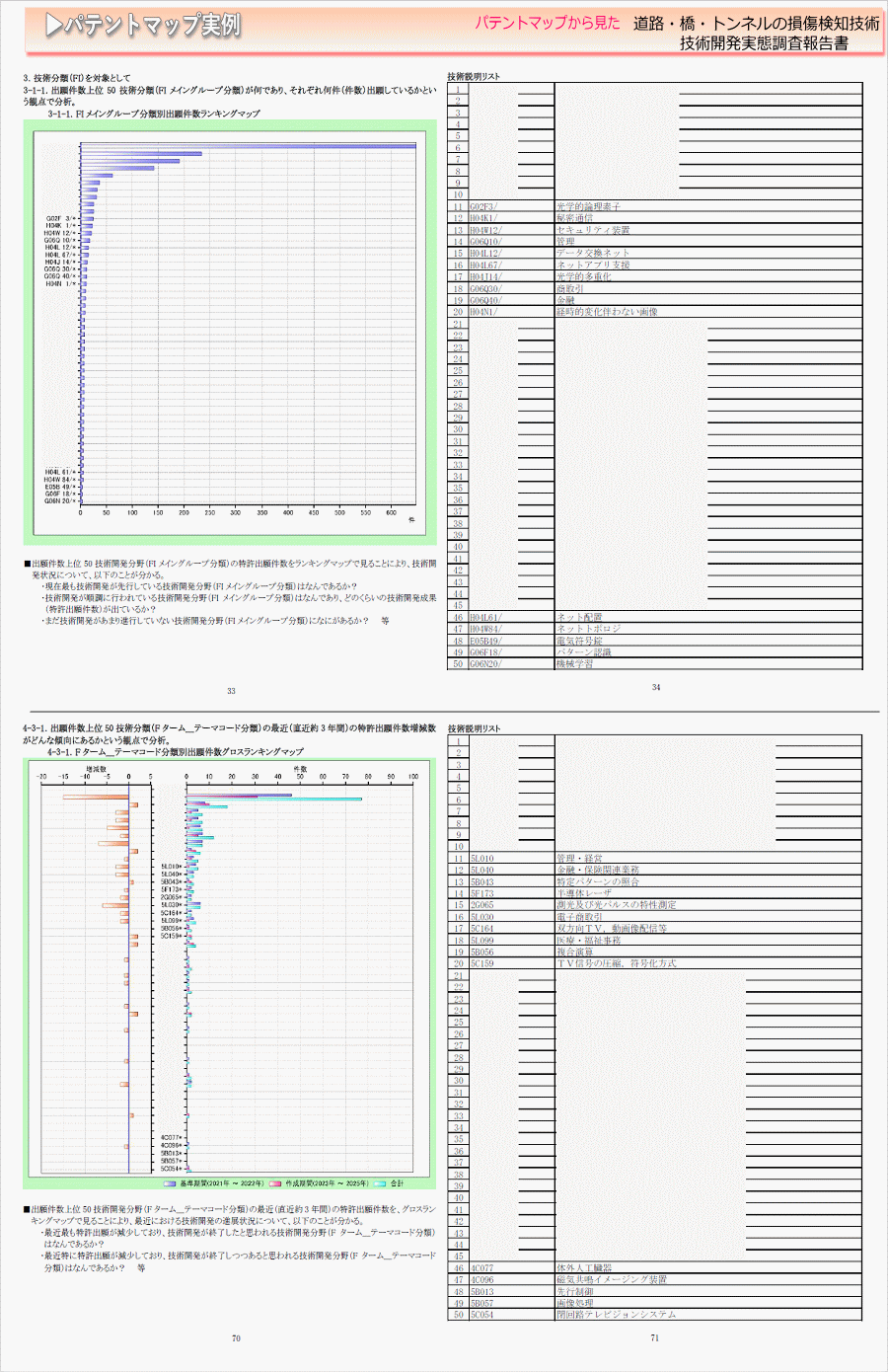Screen dimensions: 888x1372
Task: Click the 4C096 磁気共鳴イメージング装置 entry
Action: point(592,1280)
